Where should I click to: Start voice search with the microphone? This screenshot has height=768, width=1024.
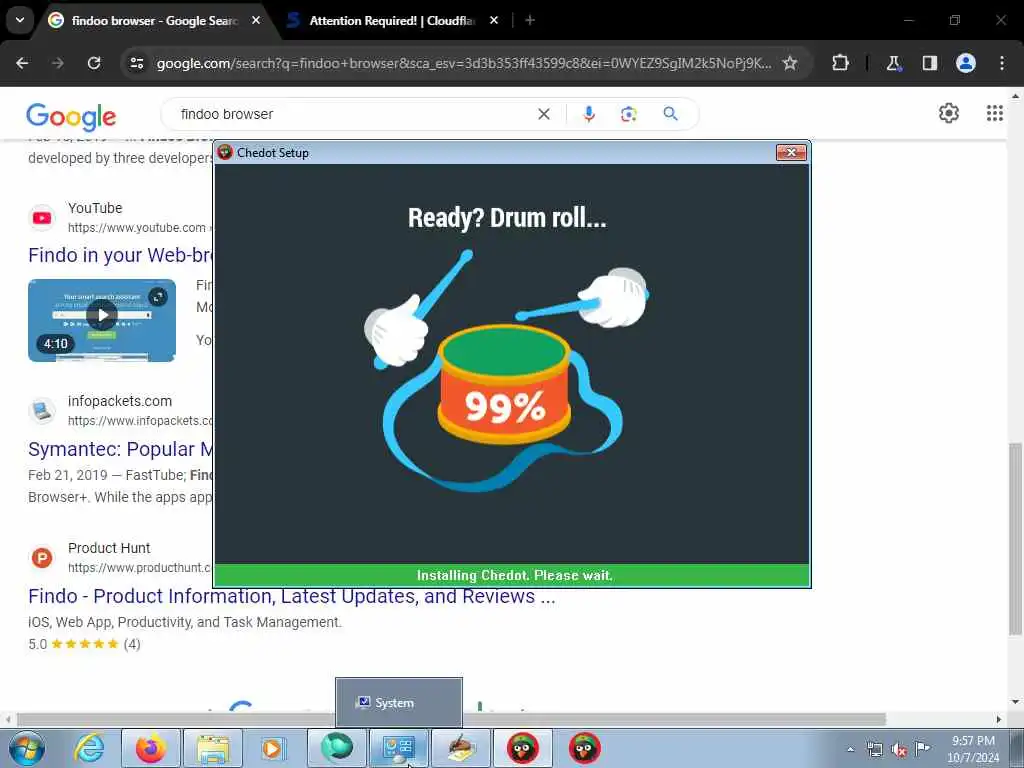pos(588,114)
